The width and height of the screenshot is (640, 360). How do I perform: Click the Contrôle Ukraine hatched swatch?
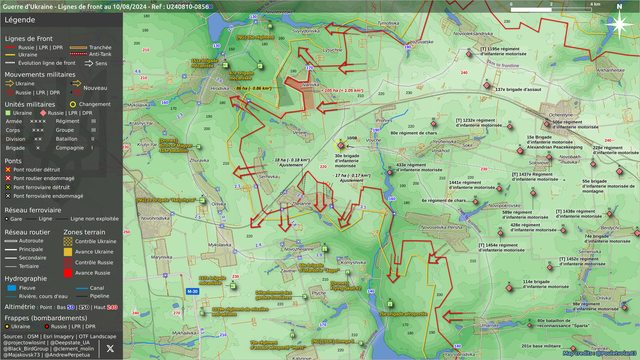(x=68, y=241)
